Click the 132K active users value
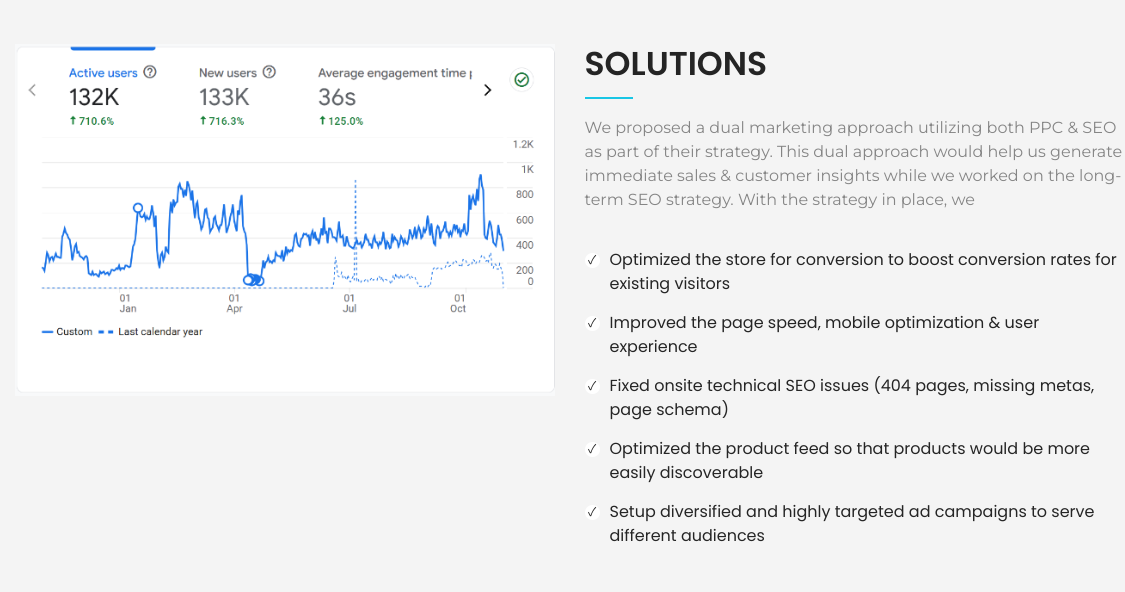 coord(94,97)
